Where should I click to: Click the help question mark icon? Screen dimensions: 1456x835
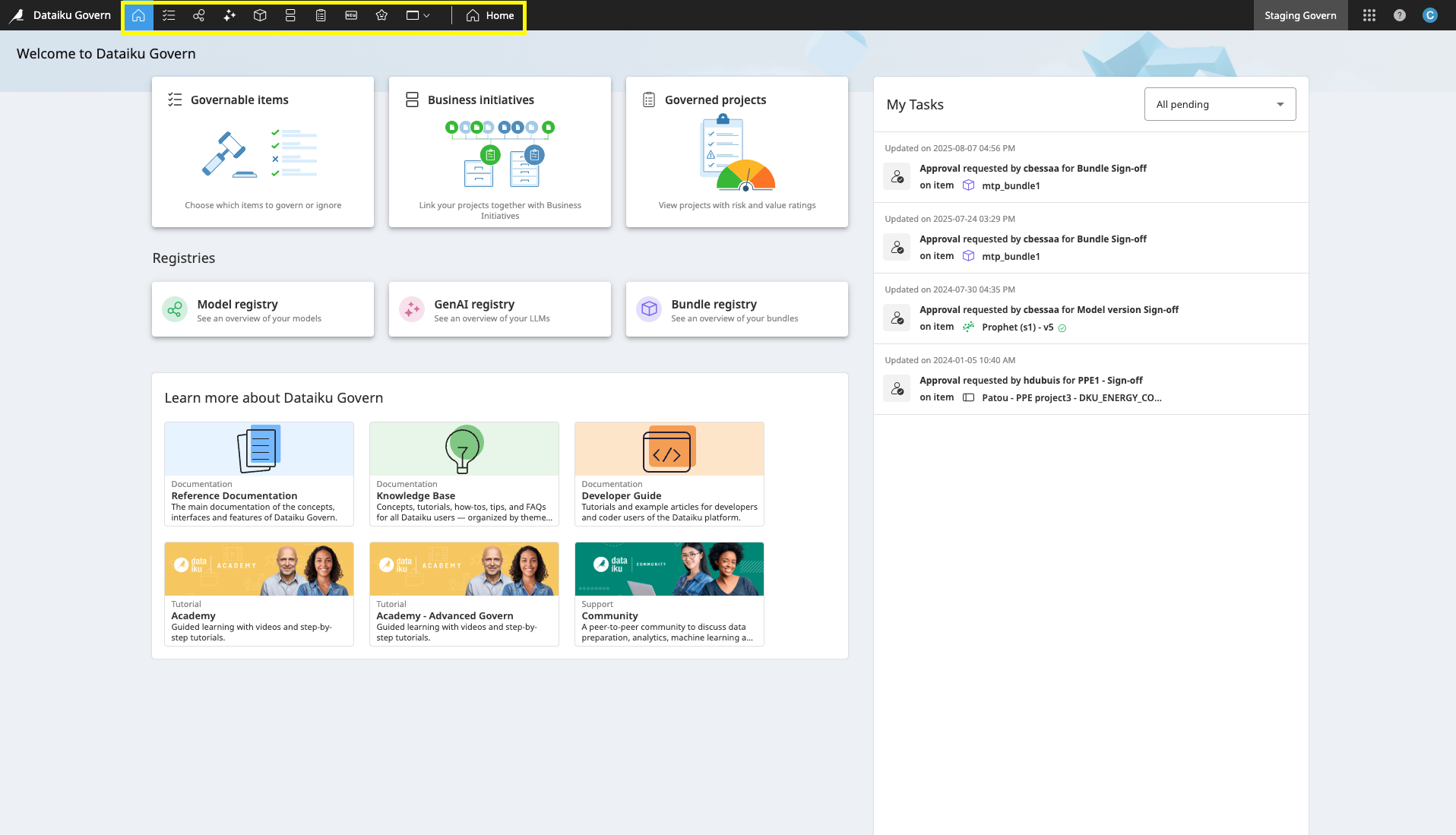point(1399,15)
